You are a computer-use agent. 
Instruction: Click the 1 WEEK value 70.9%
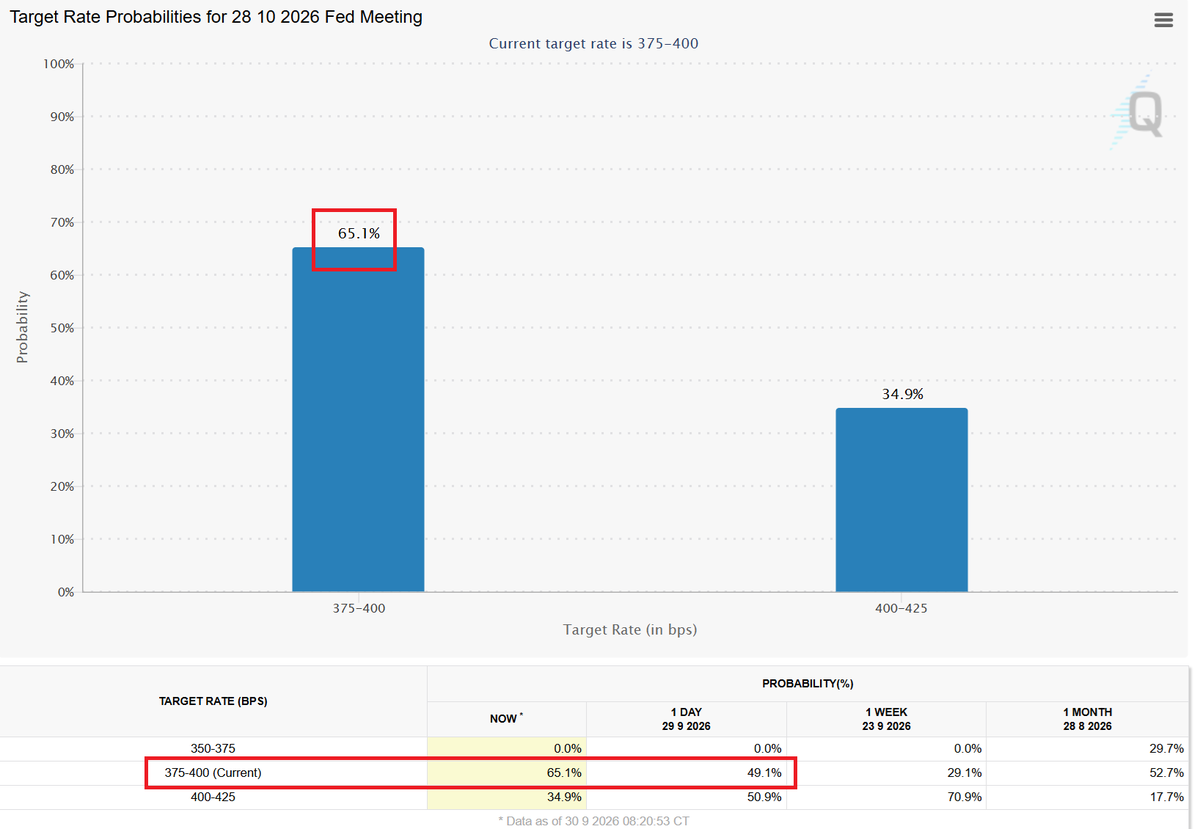pyautogui.click(x=963, y=797)
